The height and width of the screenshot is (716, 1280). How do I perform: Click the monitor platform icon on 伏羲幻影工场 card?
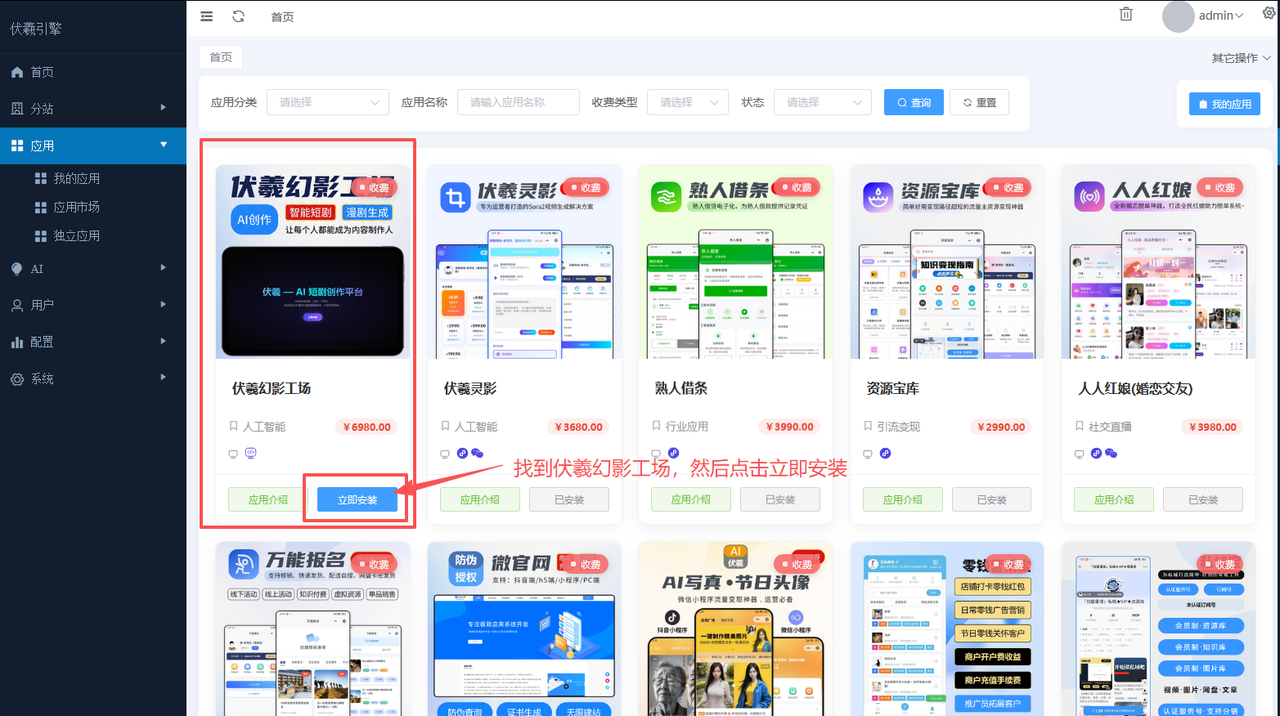[234, 453]
